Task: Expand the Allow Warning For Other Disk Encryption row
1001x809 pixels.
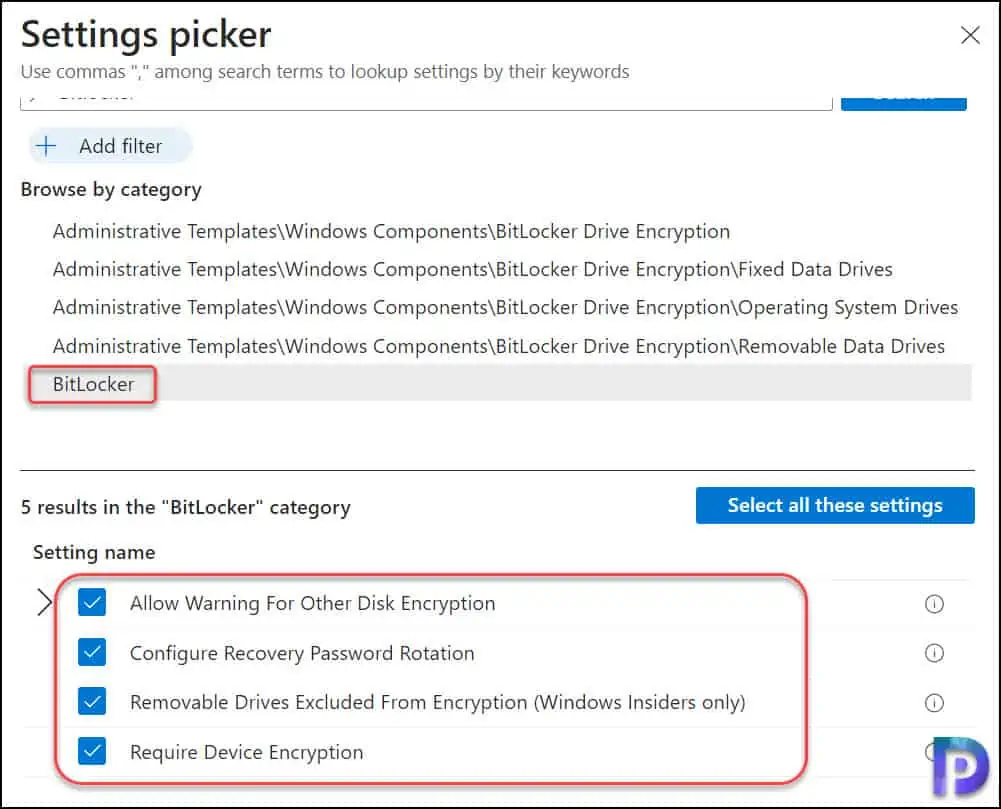Action: (44, 603)
